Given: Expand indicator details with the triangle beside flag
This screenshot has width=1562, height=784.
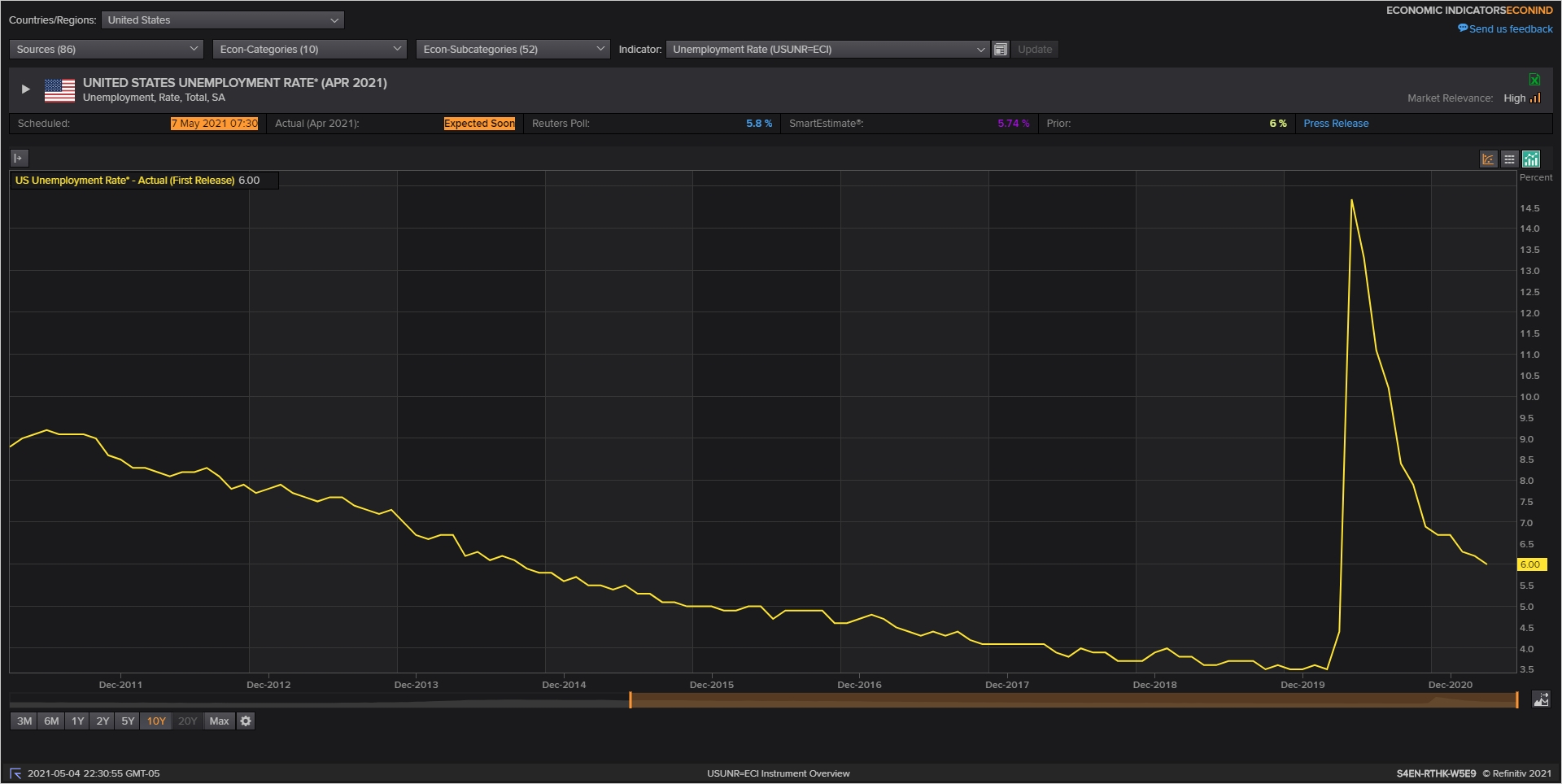Looking at the screenshot, I should 25,89.
